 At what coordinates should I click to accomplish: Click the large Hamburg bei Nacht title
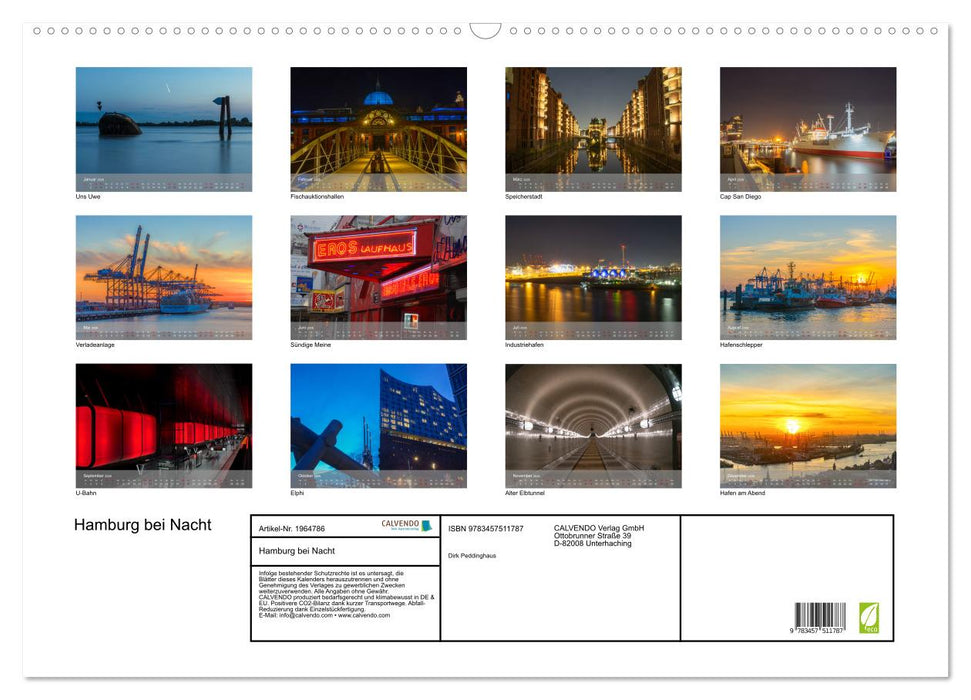tap(143, 525)
